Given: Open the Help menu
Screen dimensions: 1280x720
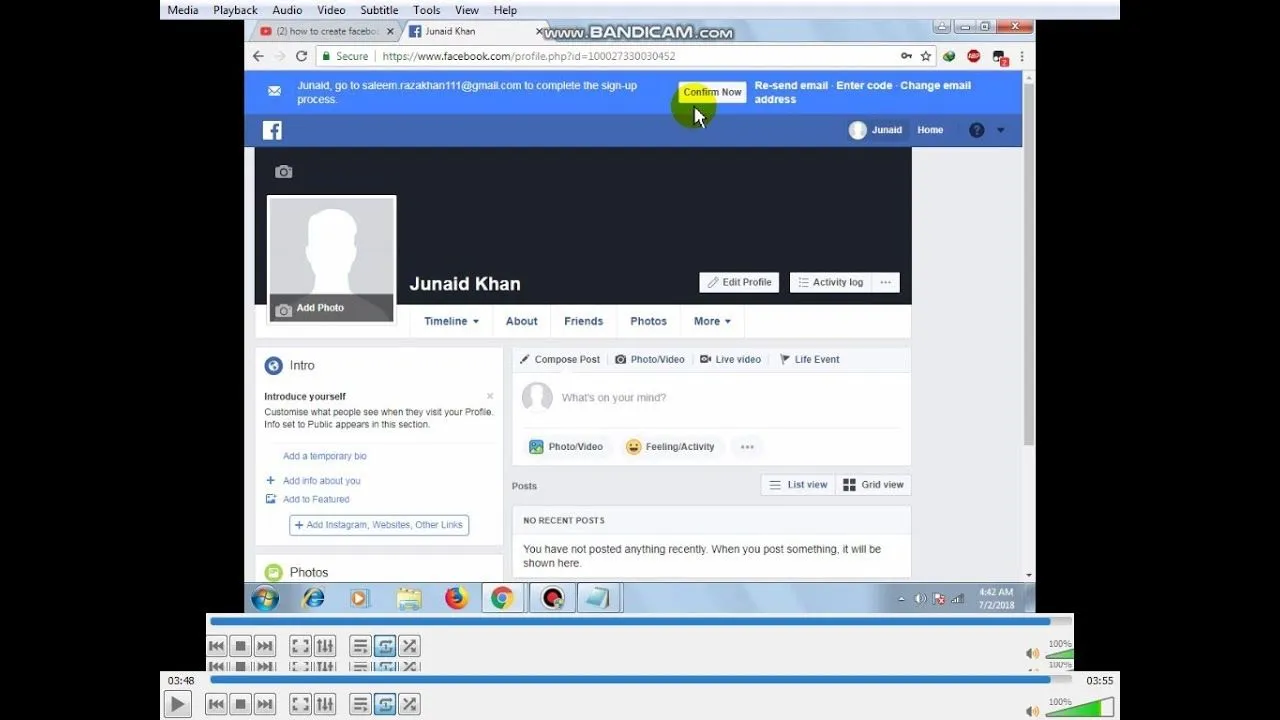Looking at the screenshot, I should [x=505, y=10].
